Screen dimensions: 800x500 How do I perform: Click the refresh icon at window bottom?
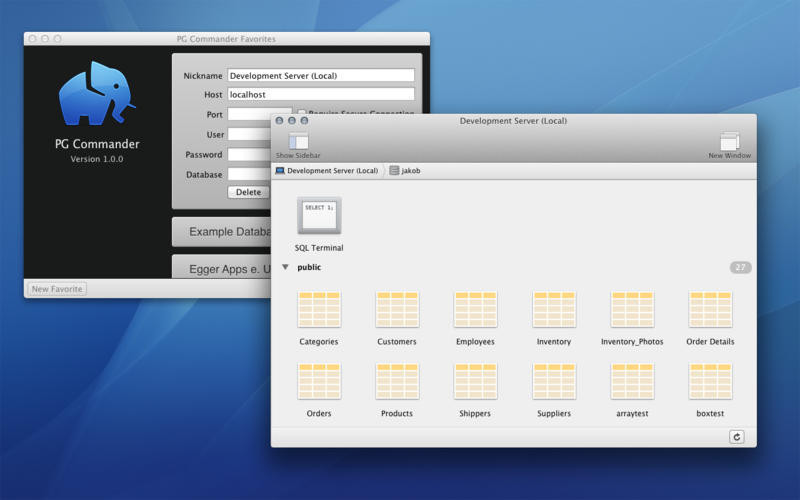coord(737,437)
